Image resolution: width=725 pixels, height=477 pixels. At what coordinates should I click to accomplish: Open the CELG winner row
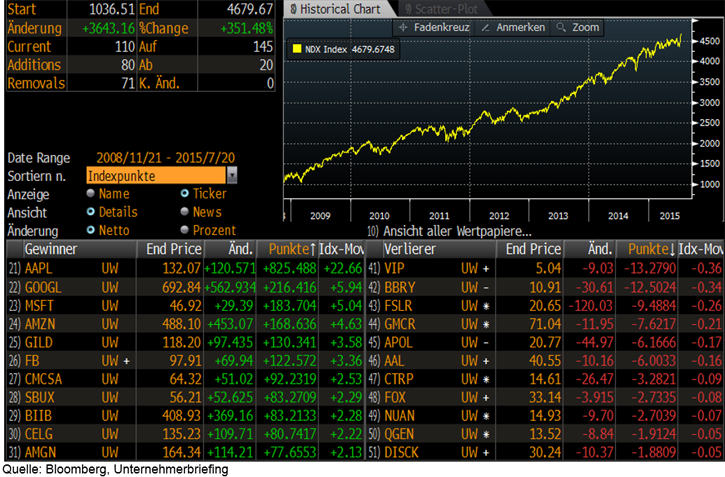tap(185, 434)
